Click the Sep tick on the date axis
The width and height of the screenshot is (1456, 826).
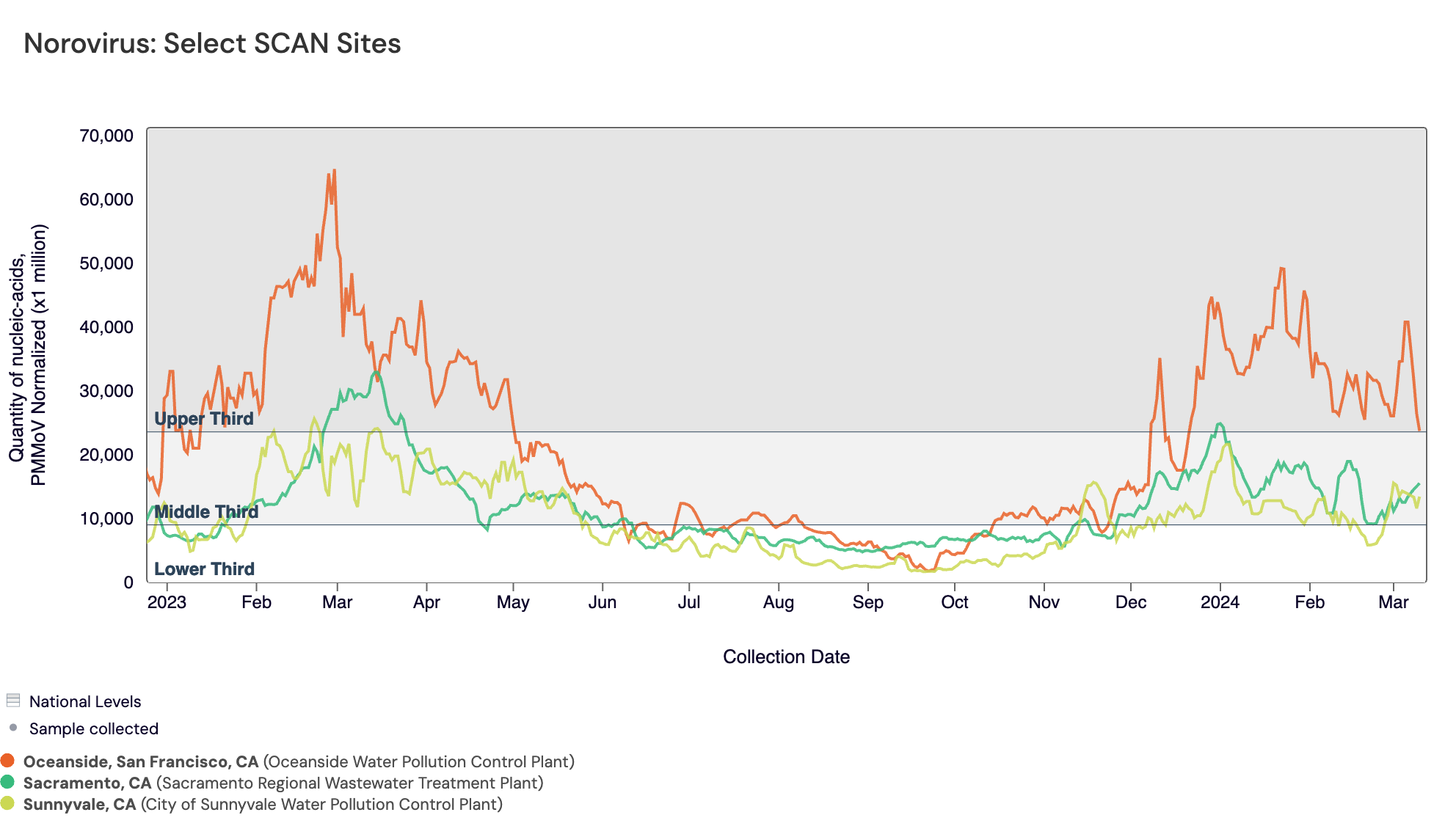867,602
